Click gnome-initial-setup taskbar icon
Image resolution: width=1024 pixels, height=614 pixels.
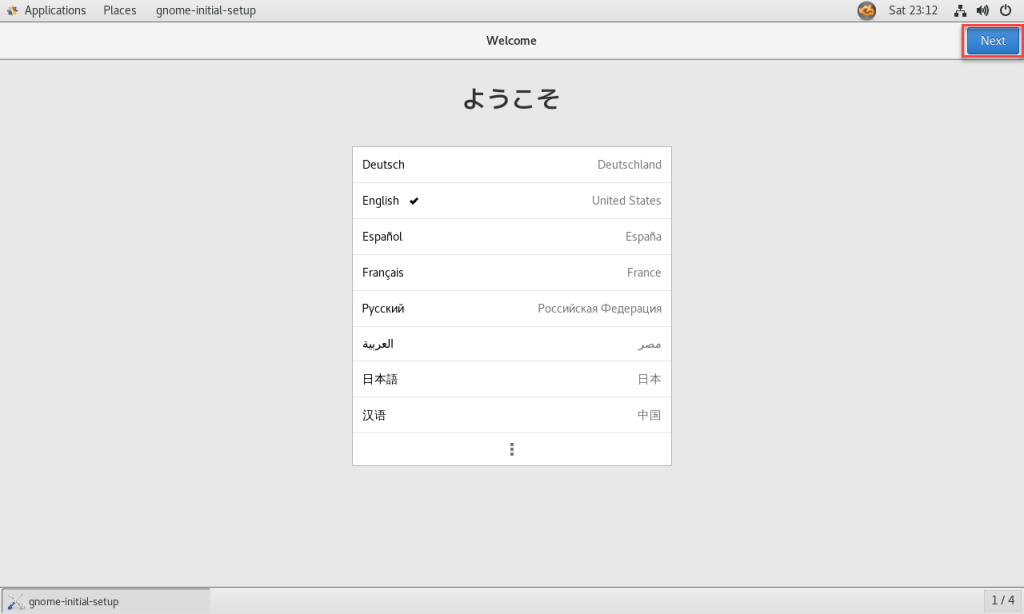[x=16, y=602]
